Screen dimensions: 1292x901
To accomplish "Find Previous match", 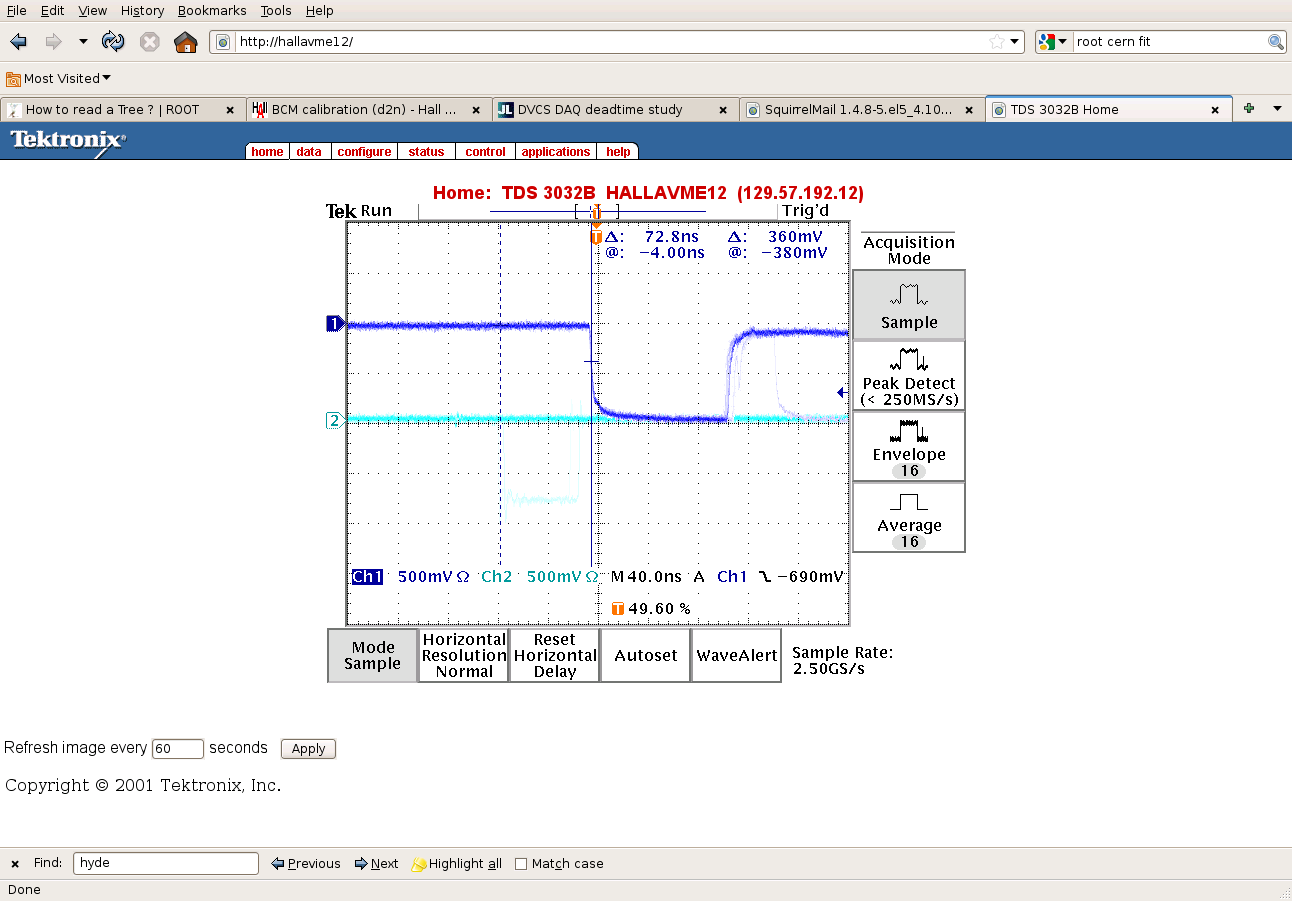I will [306, 864].
